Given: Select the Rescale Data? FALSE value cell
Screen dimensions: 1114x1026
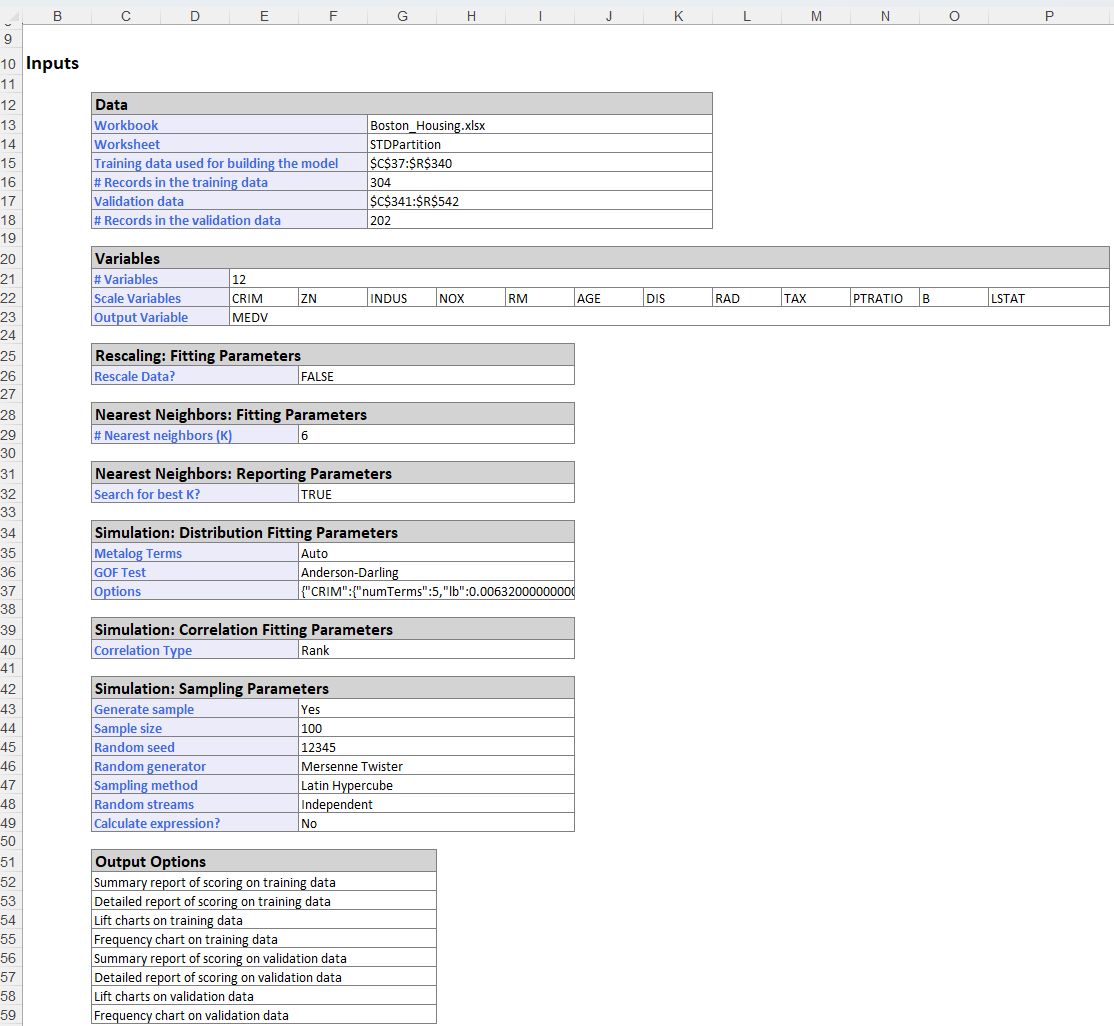Looking at the screenshot, I should click(x=436, y=376).
